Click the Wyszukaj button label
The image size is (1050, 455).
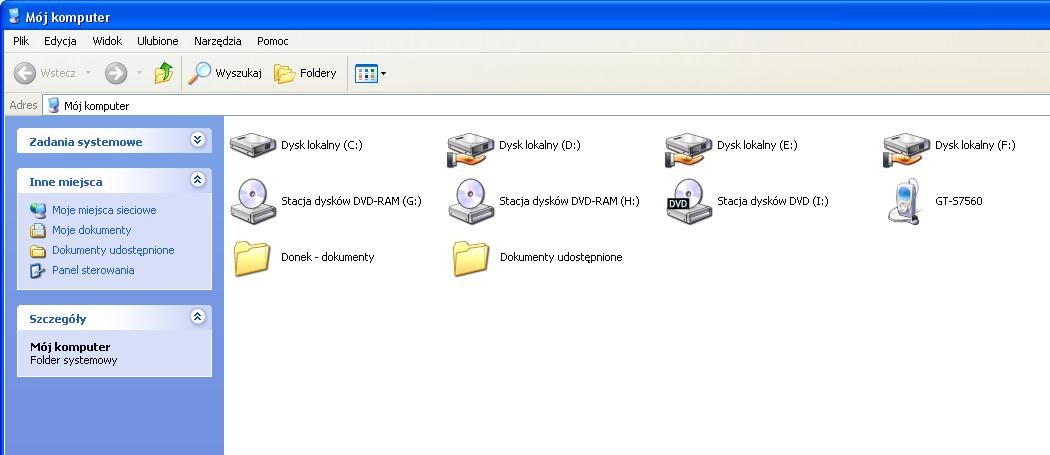[x=238, y=73]
